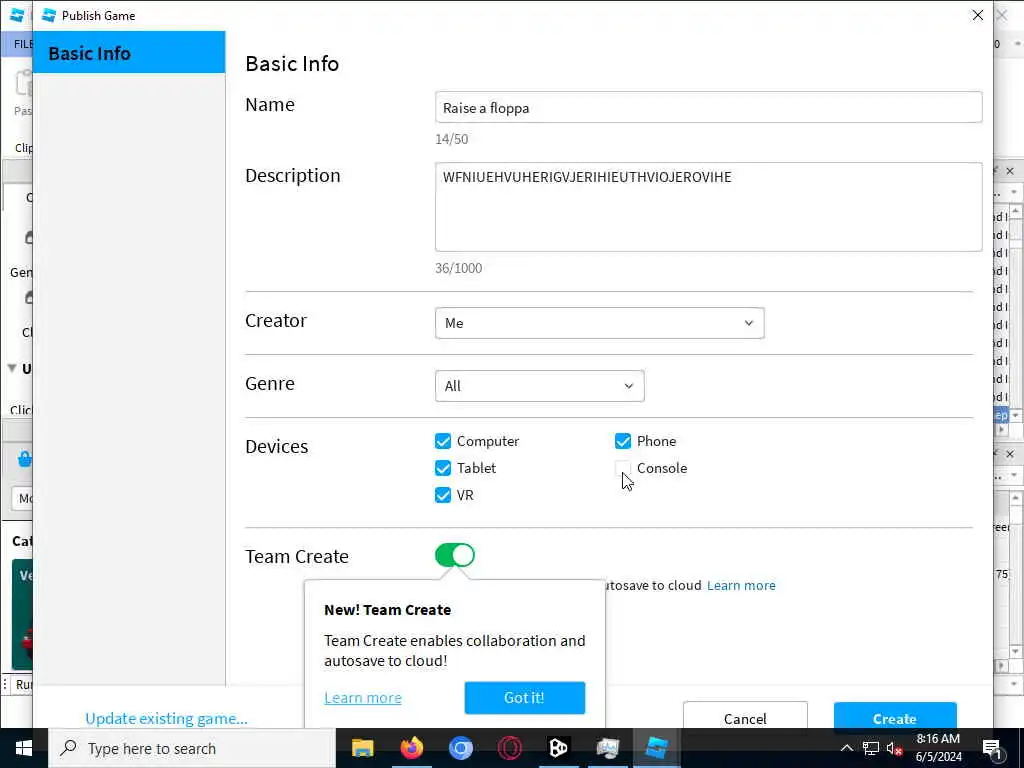
Task: Click the 36/1000 description character counter
Action: coord(458,268)
